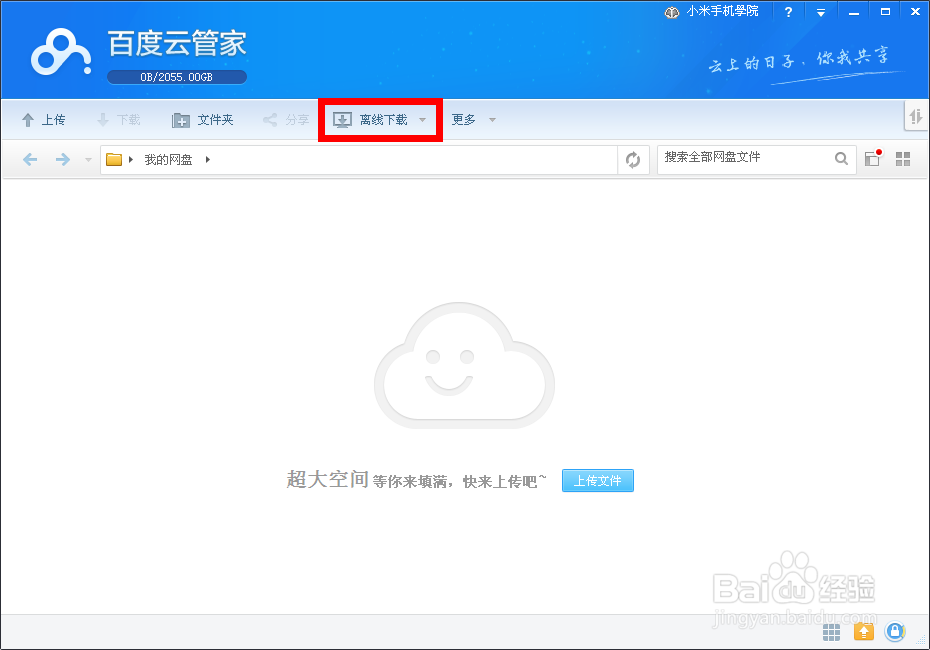Screen dimensions: 930x650
Task: Switch to grid view icon
Action: point(903,158)
